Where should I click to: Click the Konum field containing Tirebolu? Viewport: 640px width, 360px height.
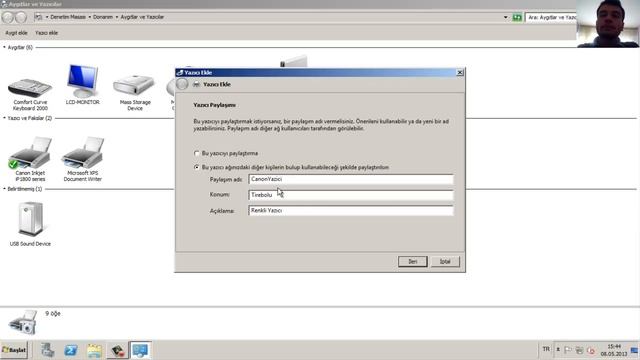coord(351,195)
